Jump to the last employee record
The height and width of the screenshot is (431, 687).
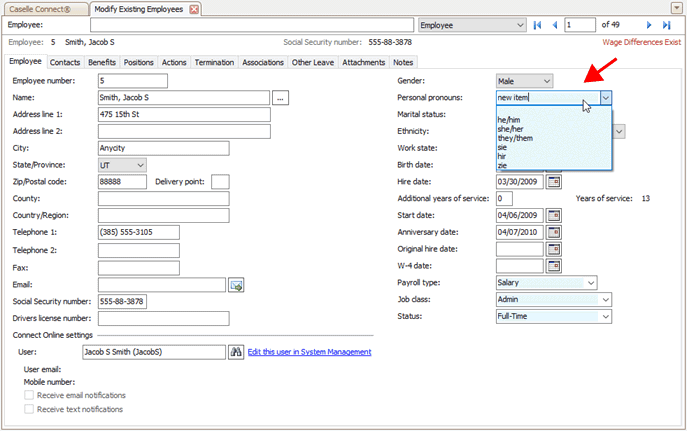(x=666, y=24)
